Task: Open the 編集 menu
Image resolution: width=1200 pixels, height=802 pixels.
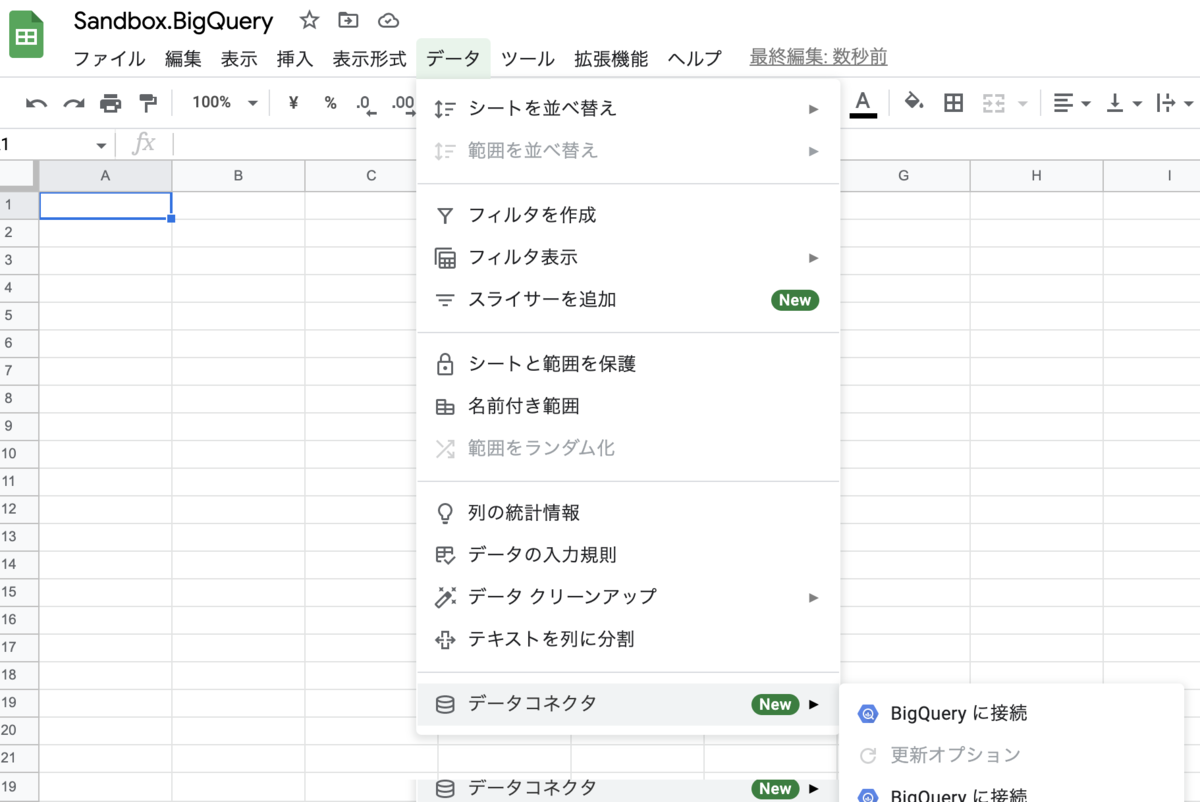Action: click(183, 58)
